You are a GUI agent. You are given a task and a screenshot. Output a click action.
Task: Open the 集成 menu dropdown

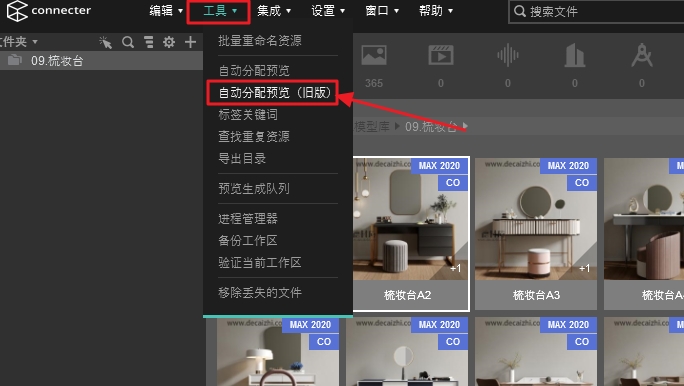tap(274, 10)
